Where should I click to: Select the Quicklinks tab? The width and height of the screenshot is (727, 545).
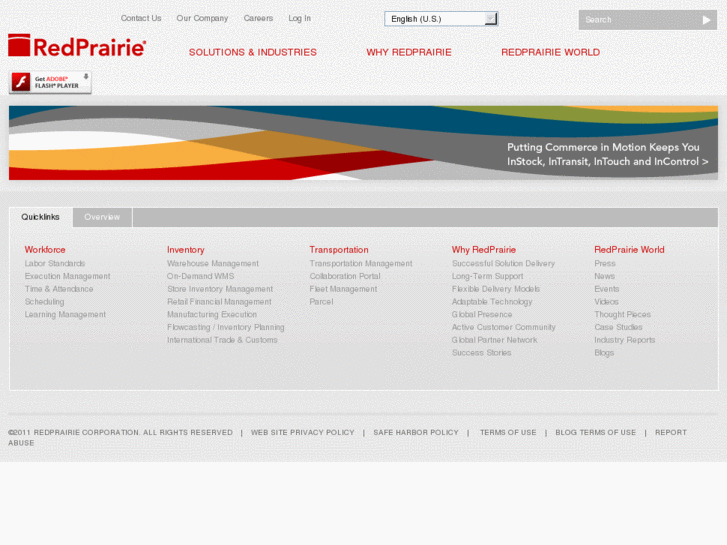[40, 217]
